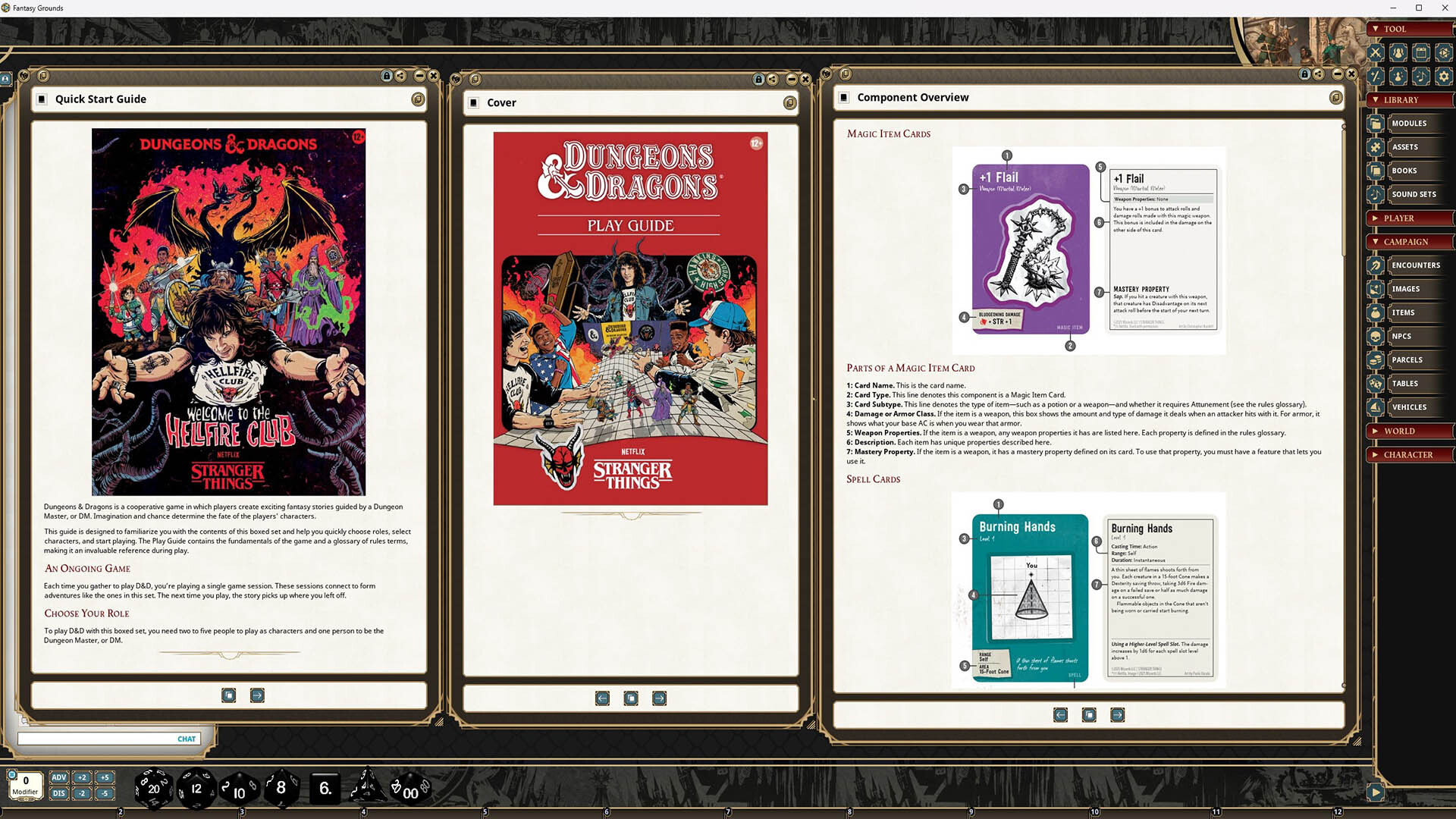The image size is (1456, 819).
Task: Open the Combat Tracker crossed-swords tool
Action: (x=1376, y=53)
